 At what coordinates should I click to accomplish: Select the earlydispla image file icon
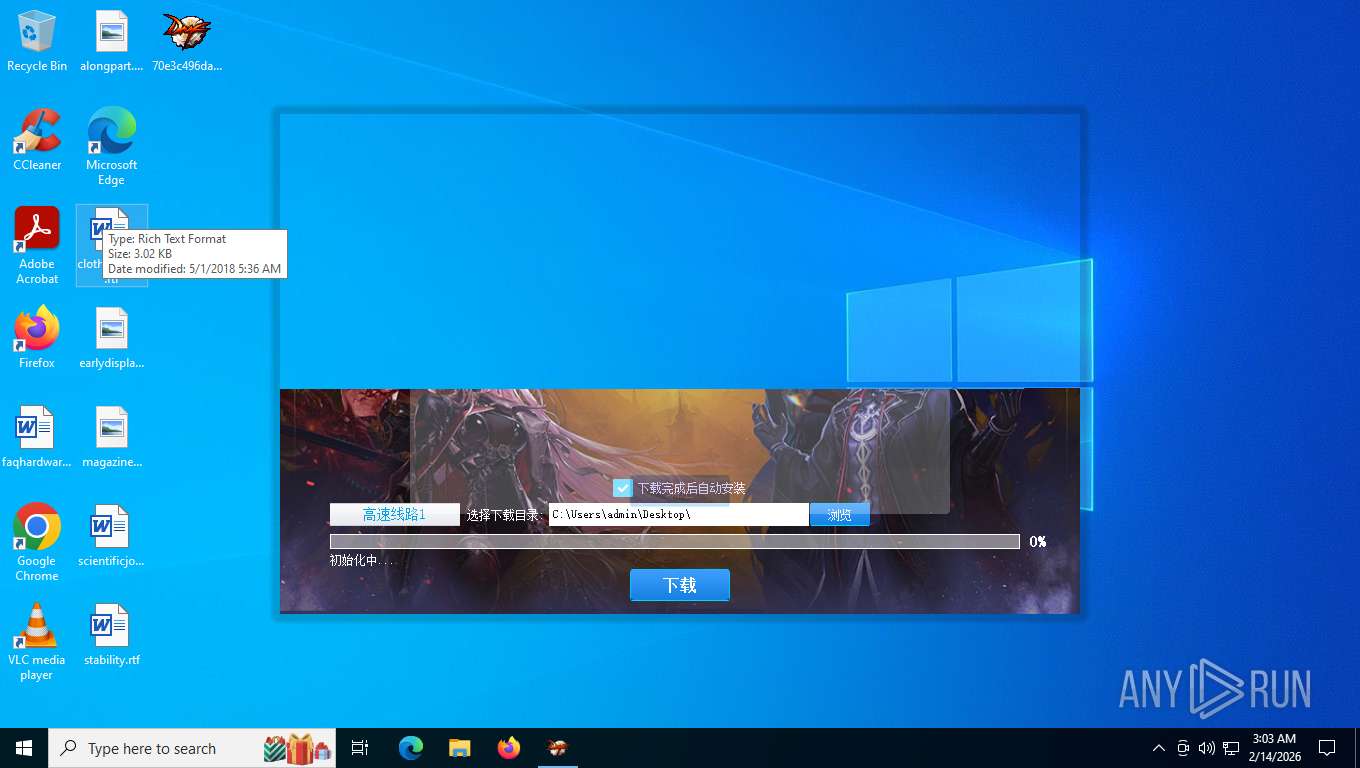point(112,338)
